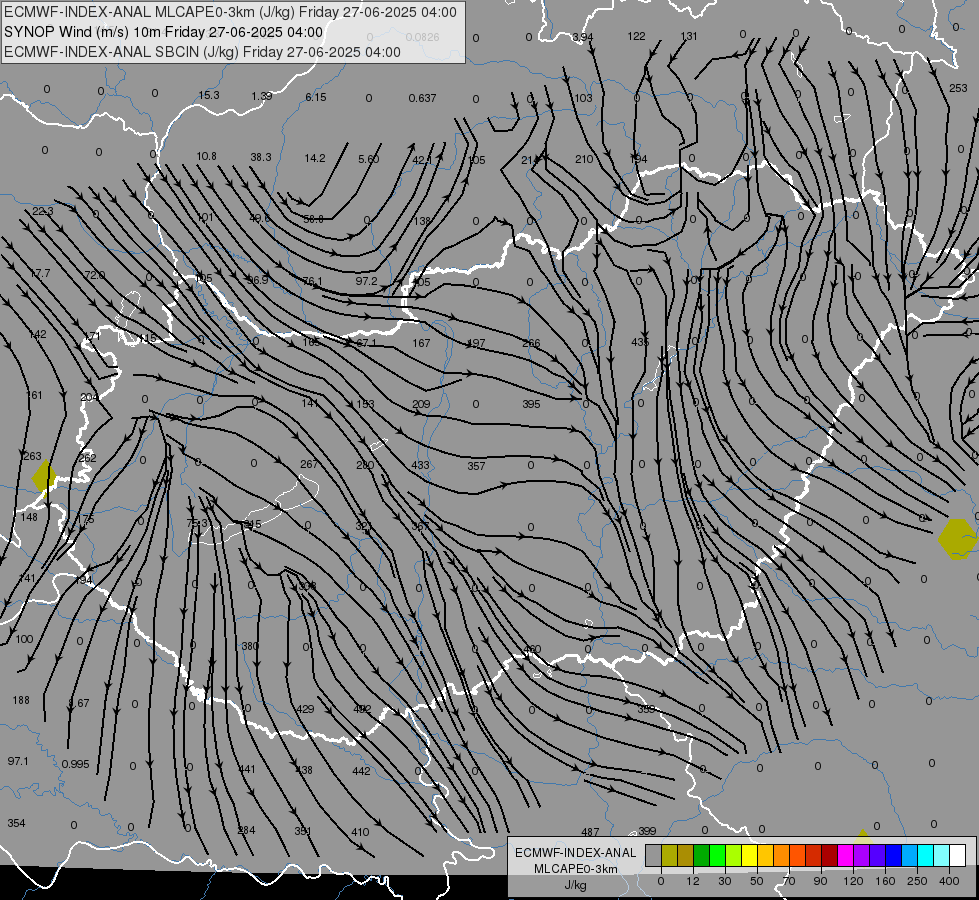
Task: Select the SYNOP Wind 10m title line
Action: tap(163, 32)
